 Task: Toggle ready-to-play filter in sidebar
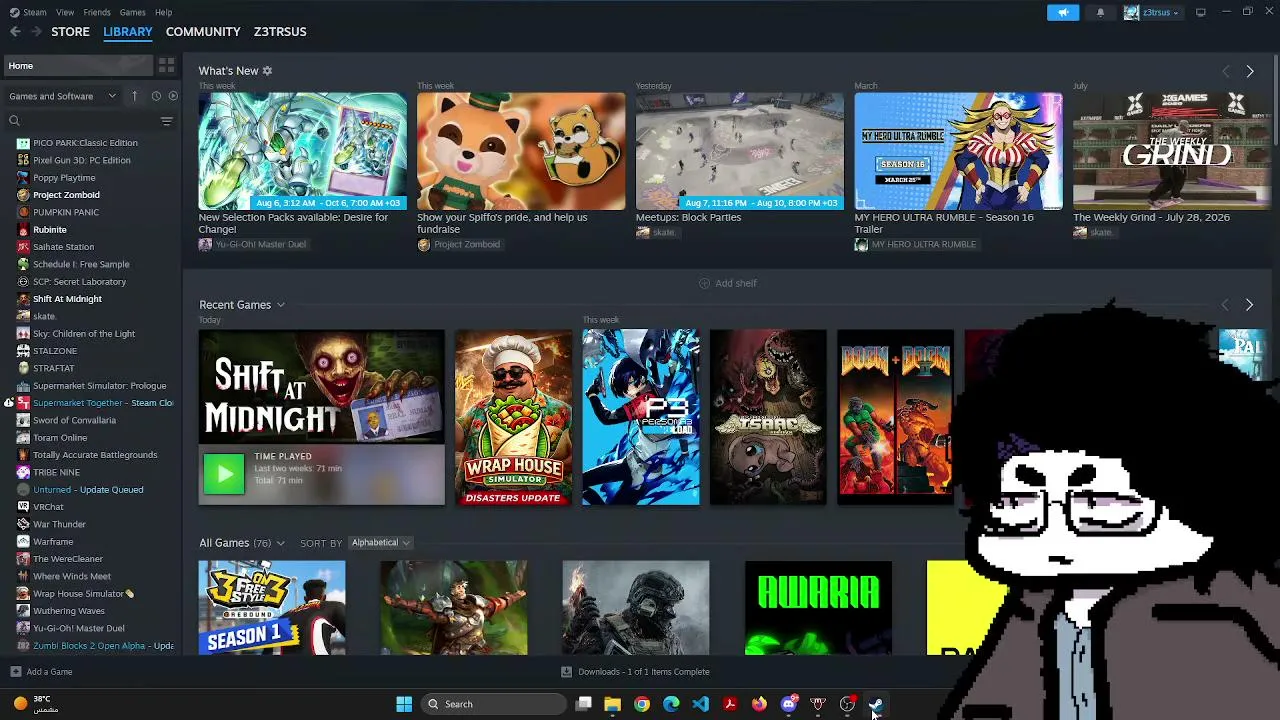[x=173, y=96]
